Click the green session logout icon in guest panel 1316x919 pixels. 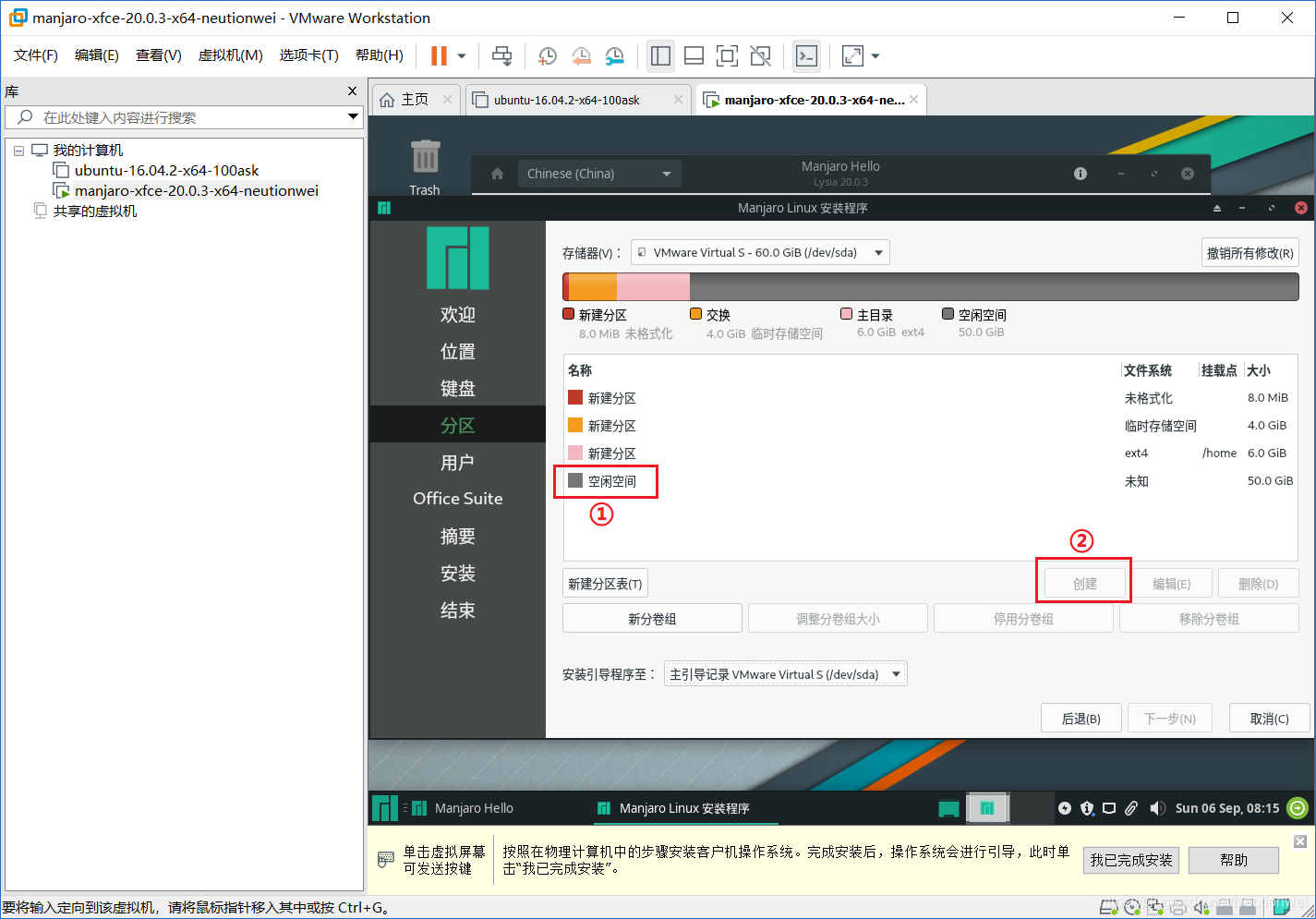[1298, 808]
